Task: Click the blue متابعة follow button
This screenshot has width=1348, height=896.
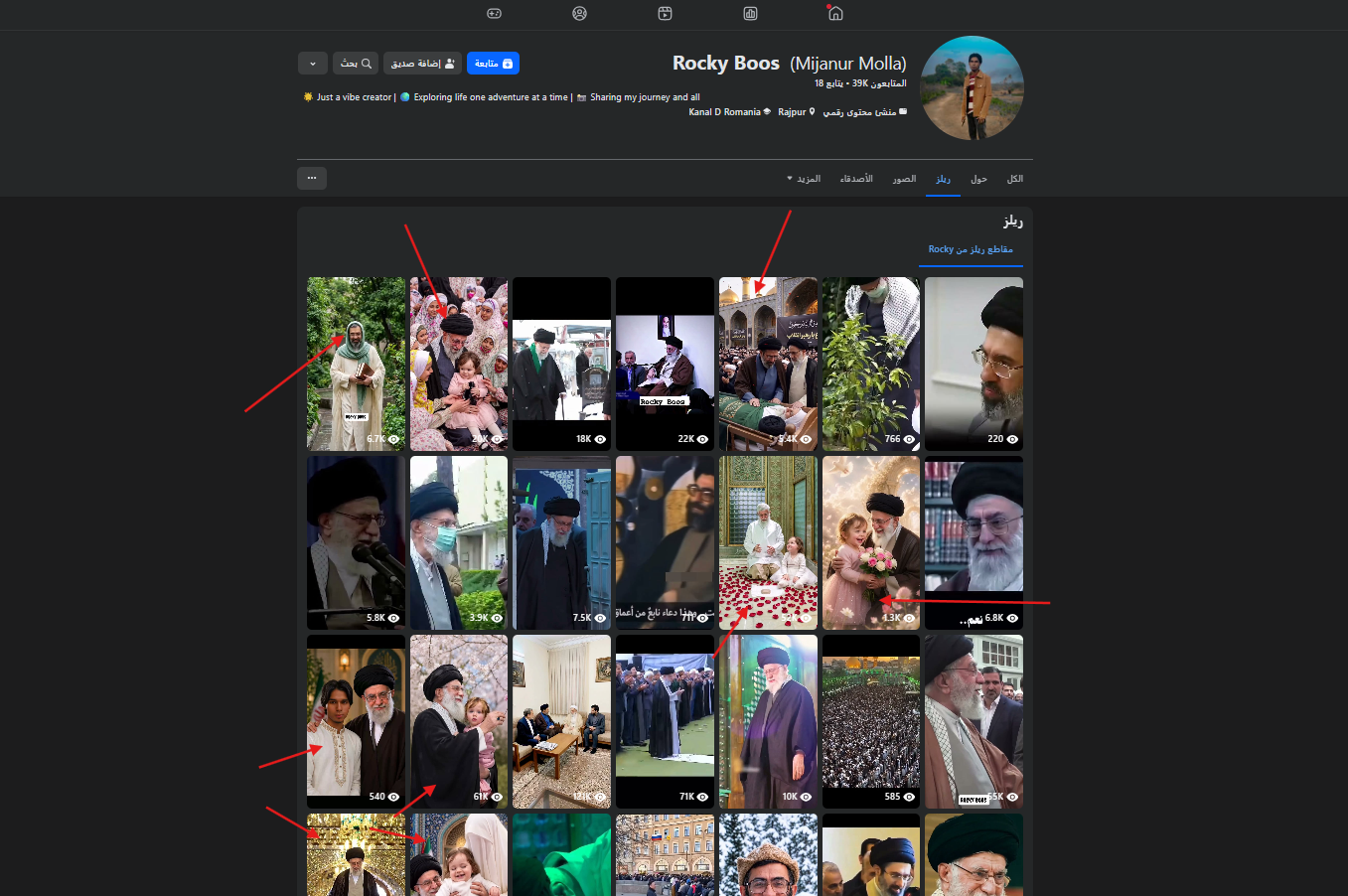Action: click(493, 64)
